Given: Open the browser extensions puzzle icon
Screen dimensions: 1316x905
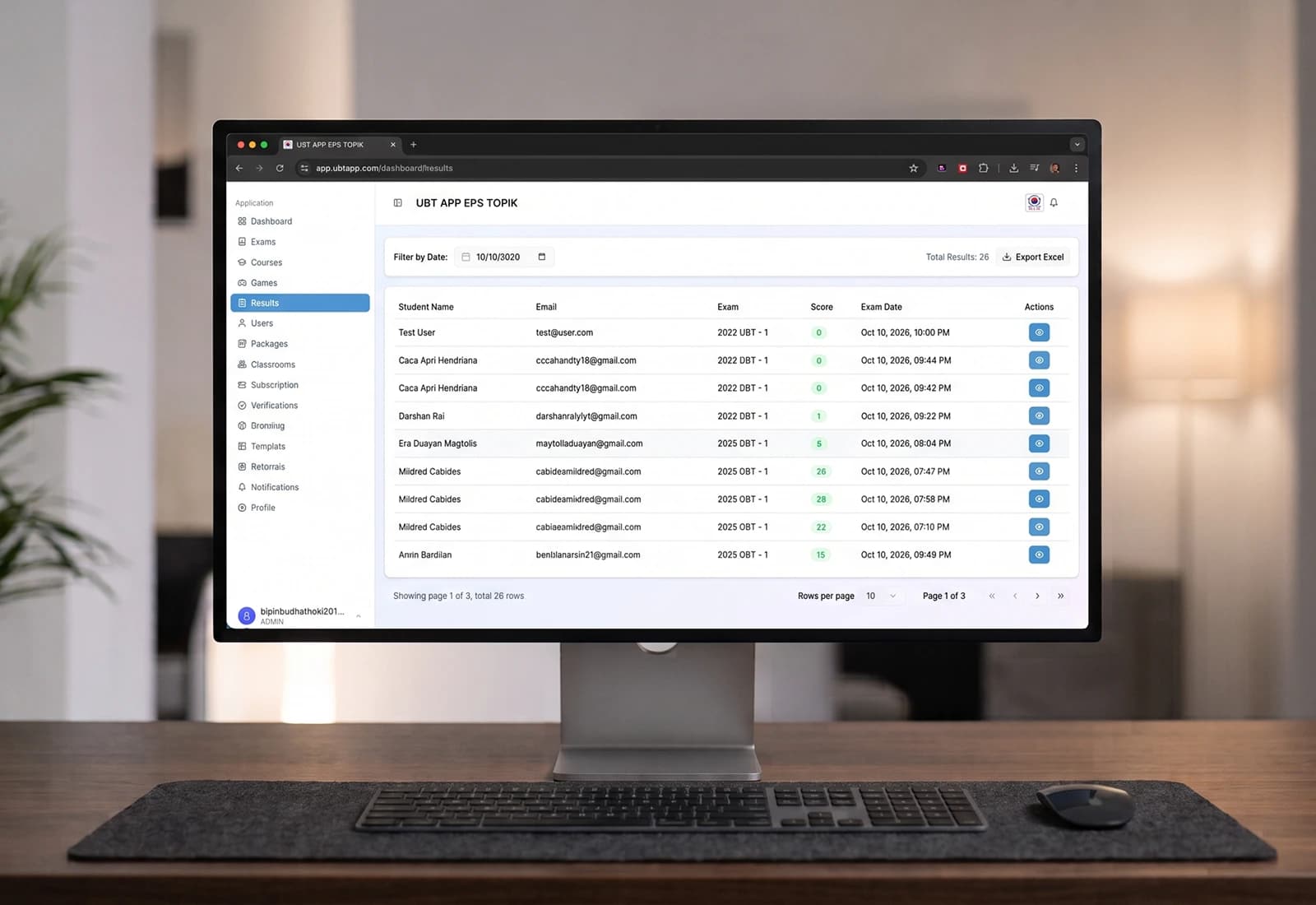Looking at the screenshot, I should [x=983, y=168].
